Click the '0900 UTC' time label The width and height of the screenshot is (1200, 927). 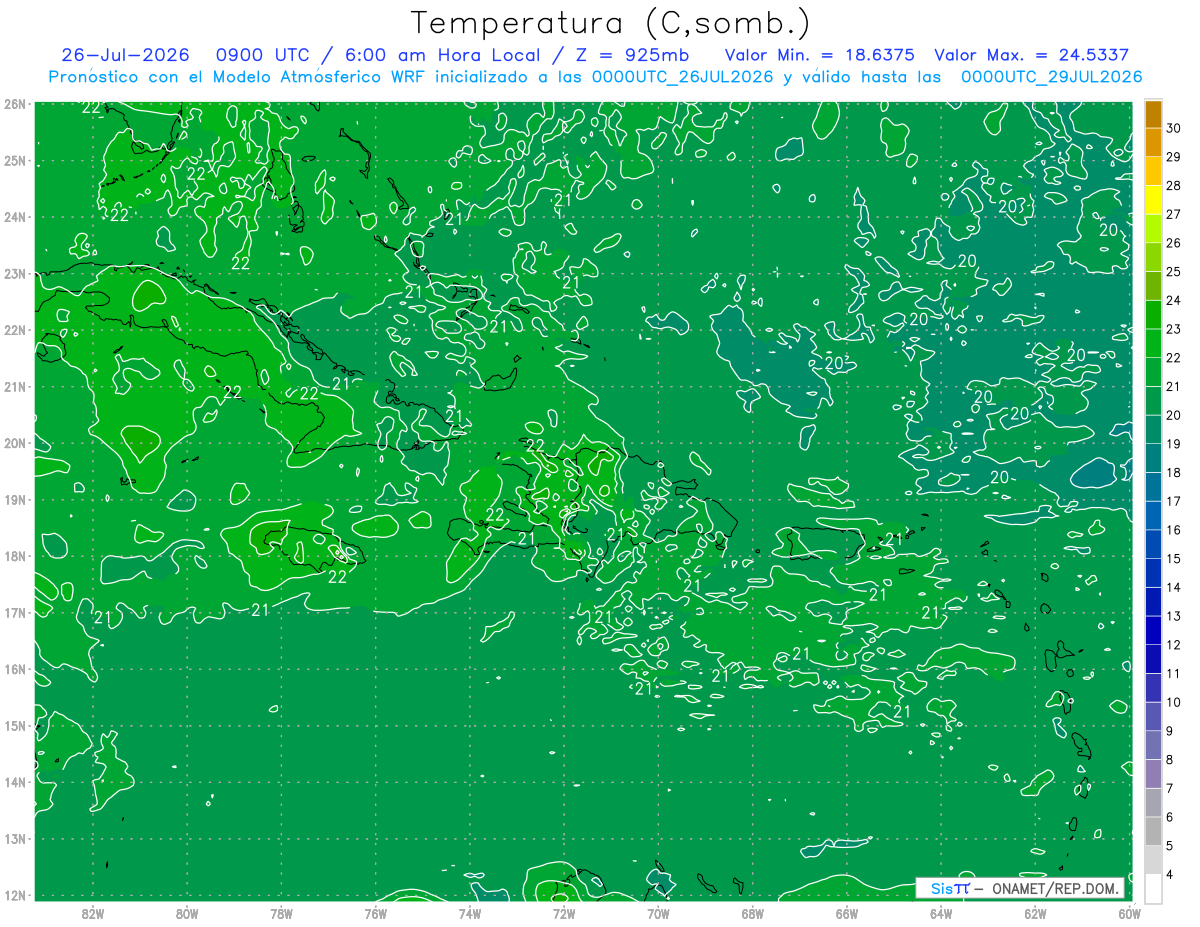(x=262, y=55)
